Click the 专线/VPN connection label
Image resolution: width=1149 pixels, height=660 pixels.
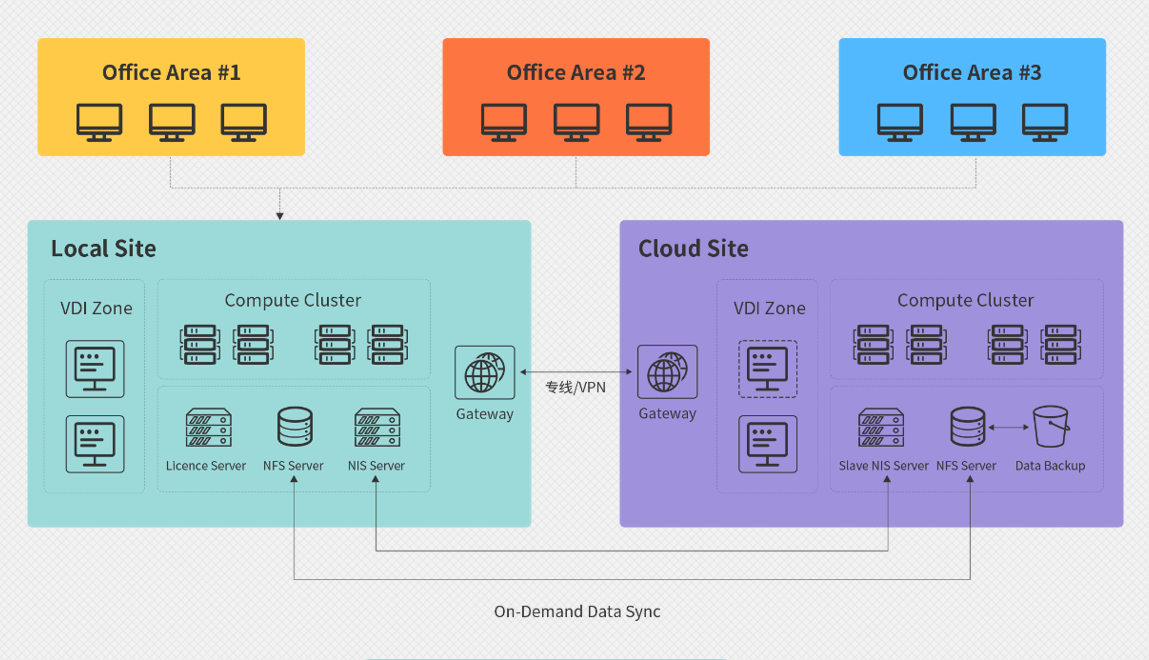[575, 387]
